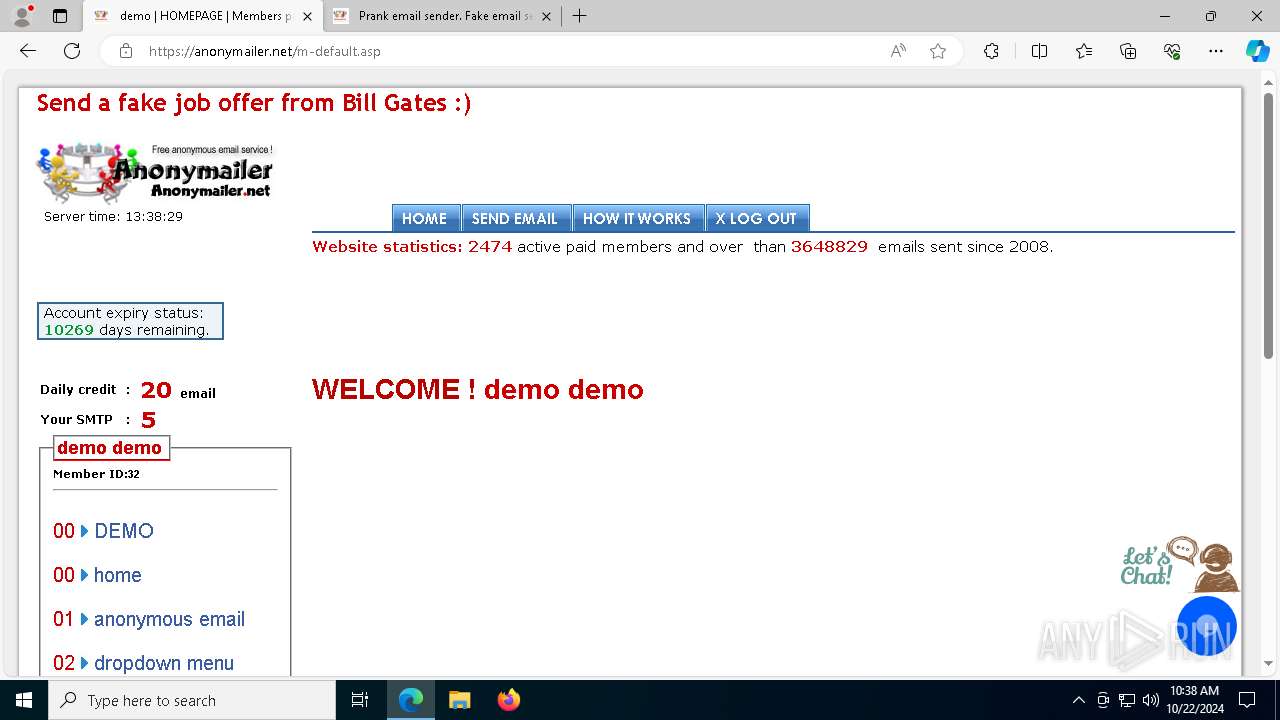This screenshot has height=720, width=1280.
Task: Toggle split screen icon
Action: [x=1039, y=51]
